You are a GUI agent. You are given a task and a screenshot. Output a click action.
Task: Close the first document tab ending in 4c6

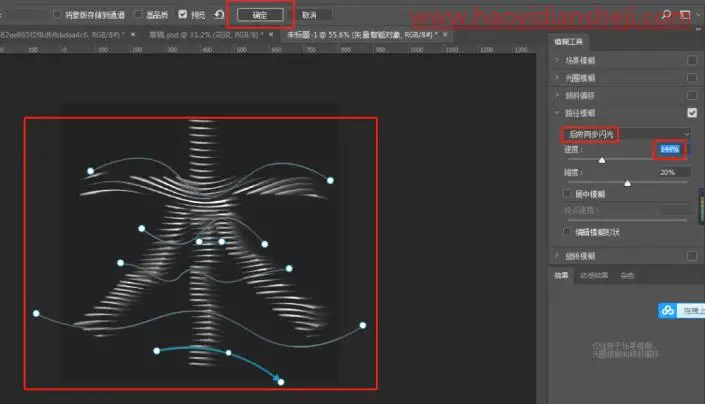click(133, 35)
